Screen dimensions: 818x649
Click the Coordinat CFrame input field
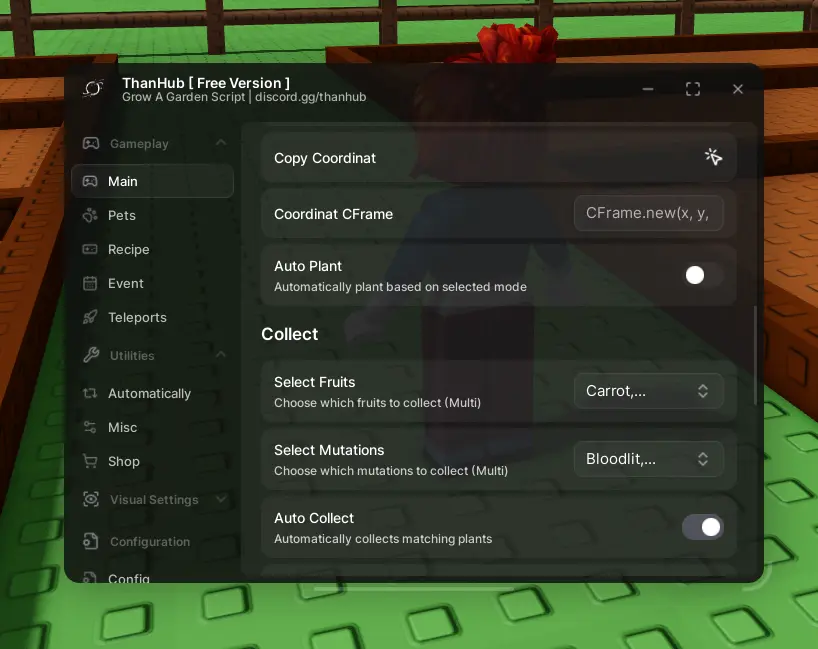coord(648,213)
